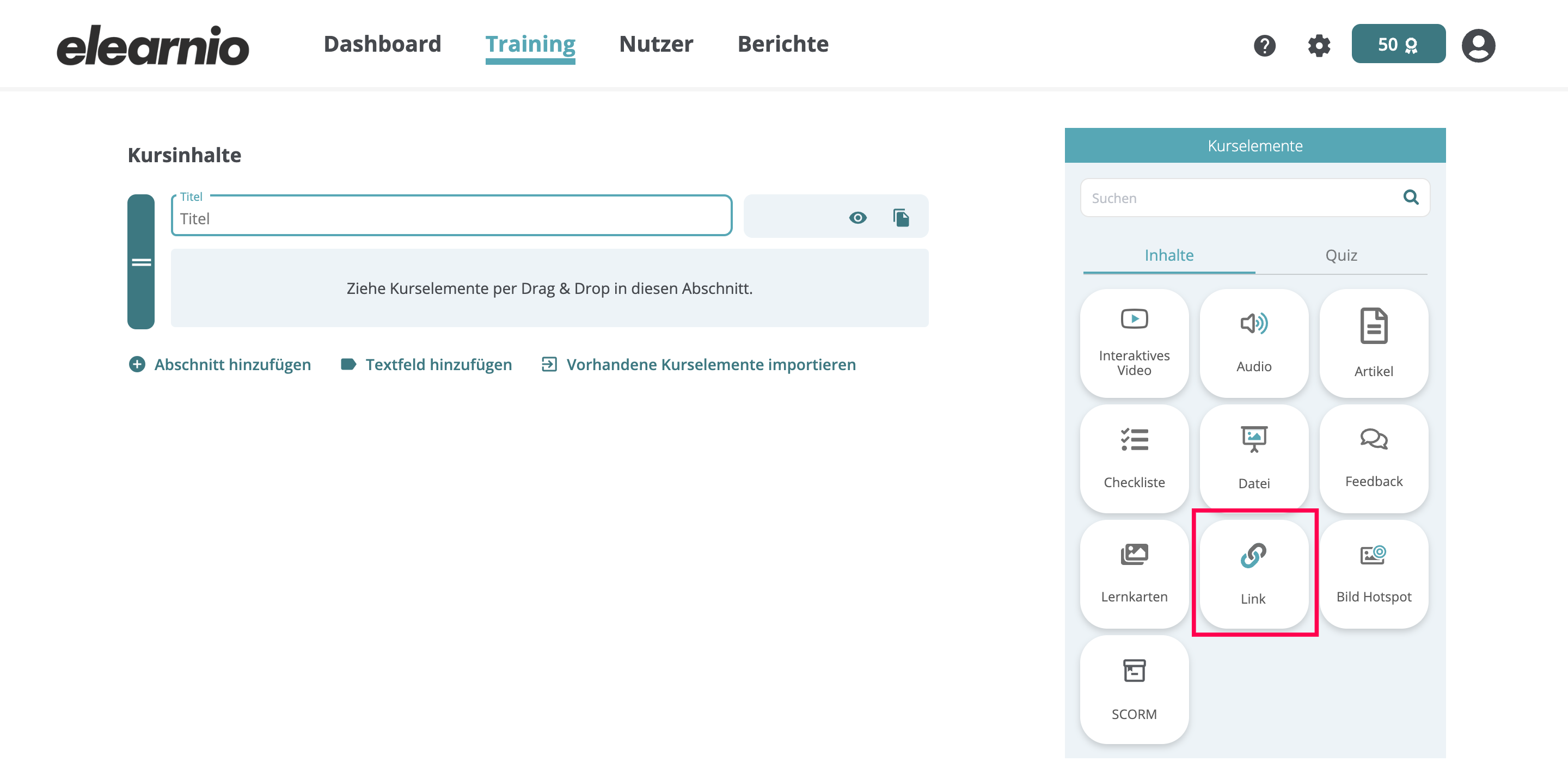Viewport: 1568px width, 774px height.
Task: Open the user profile avatar
Action: point(1479,45)
